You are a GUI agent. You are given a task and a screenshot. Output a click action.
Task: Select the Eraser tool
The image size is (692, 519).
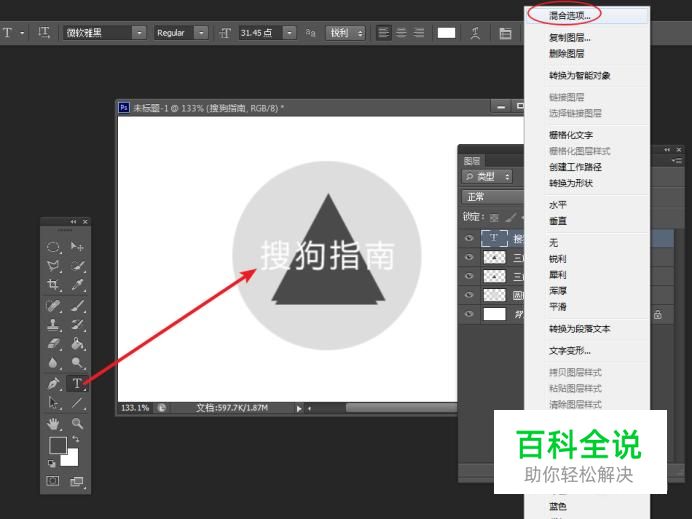[53, 343]
